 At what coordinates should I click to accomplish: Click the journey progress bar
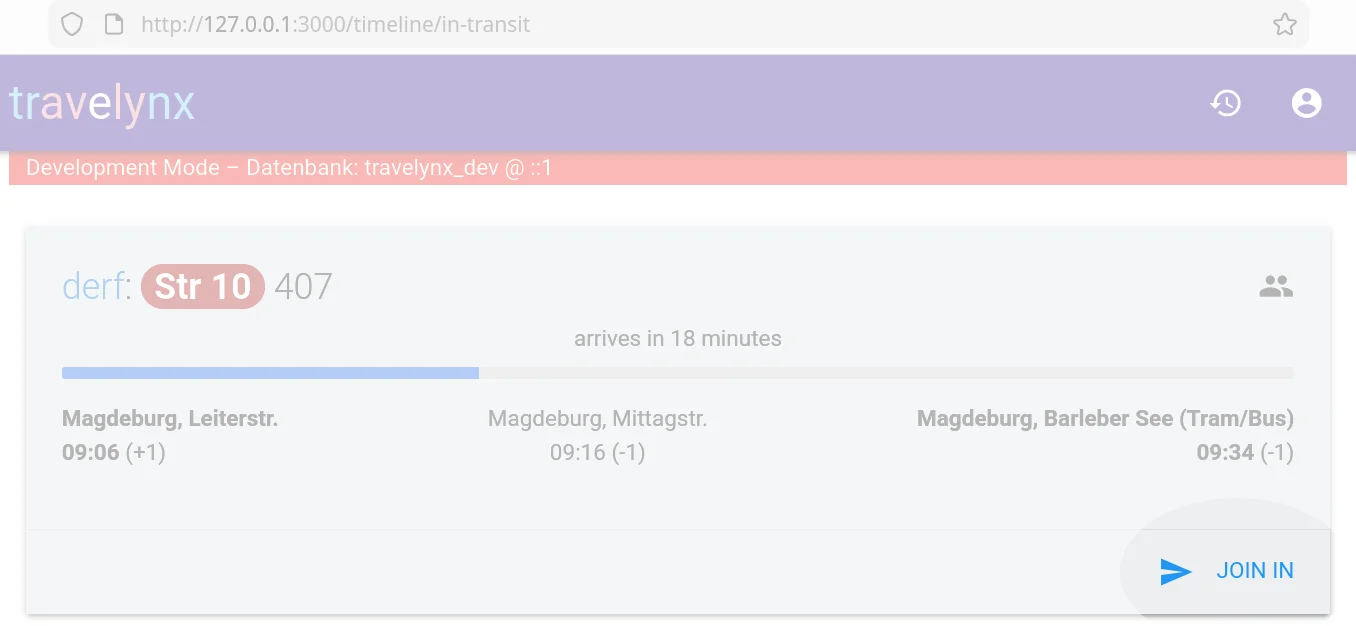(677, 373)
